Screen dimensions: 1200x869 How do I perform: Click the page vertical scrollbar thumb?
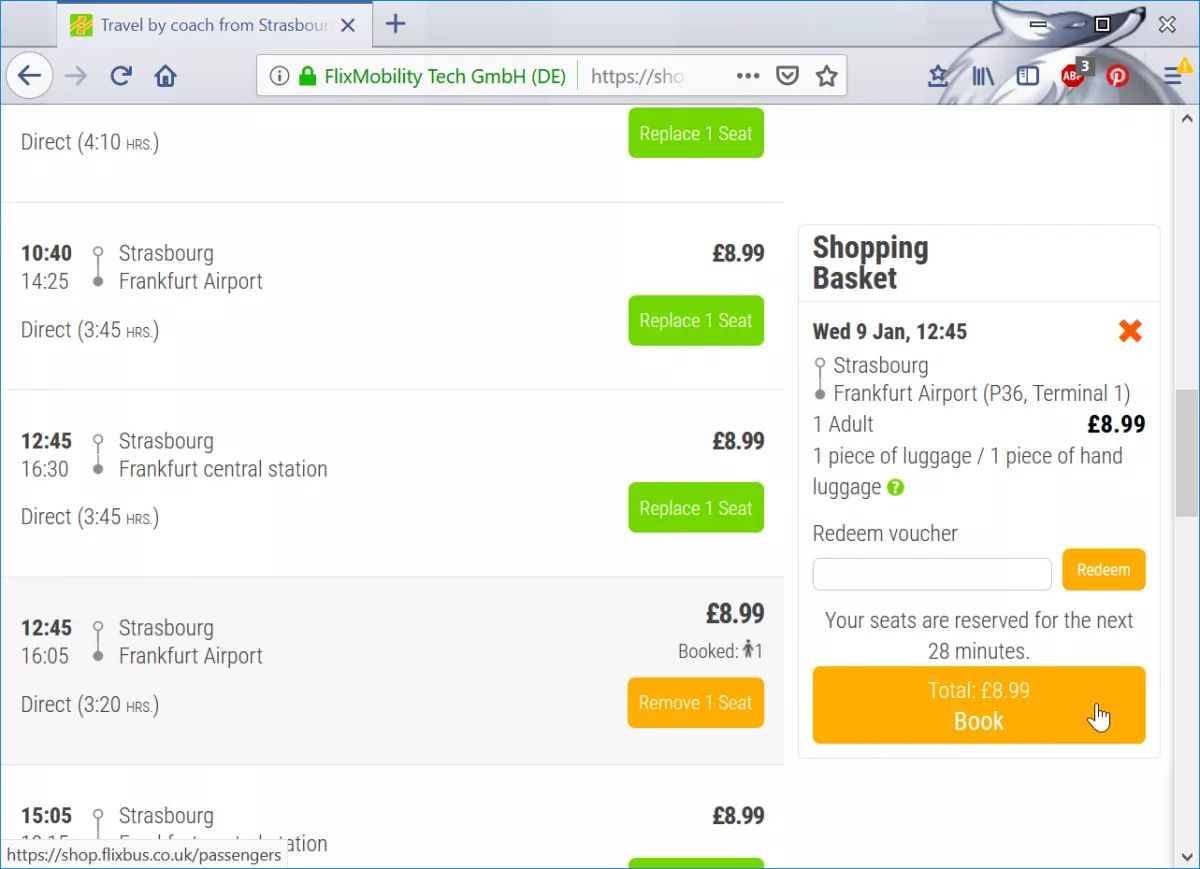tap(1186, 452)
